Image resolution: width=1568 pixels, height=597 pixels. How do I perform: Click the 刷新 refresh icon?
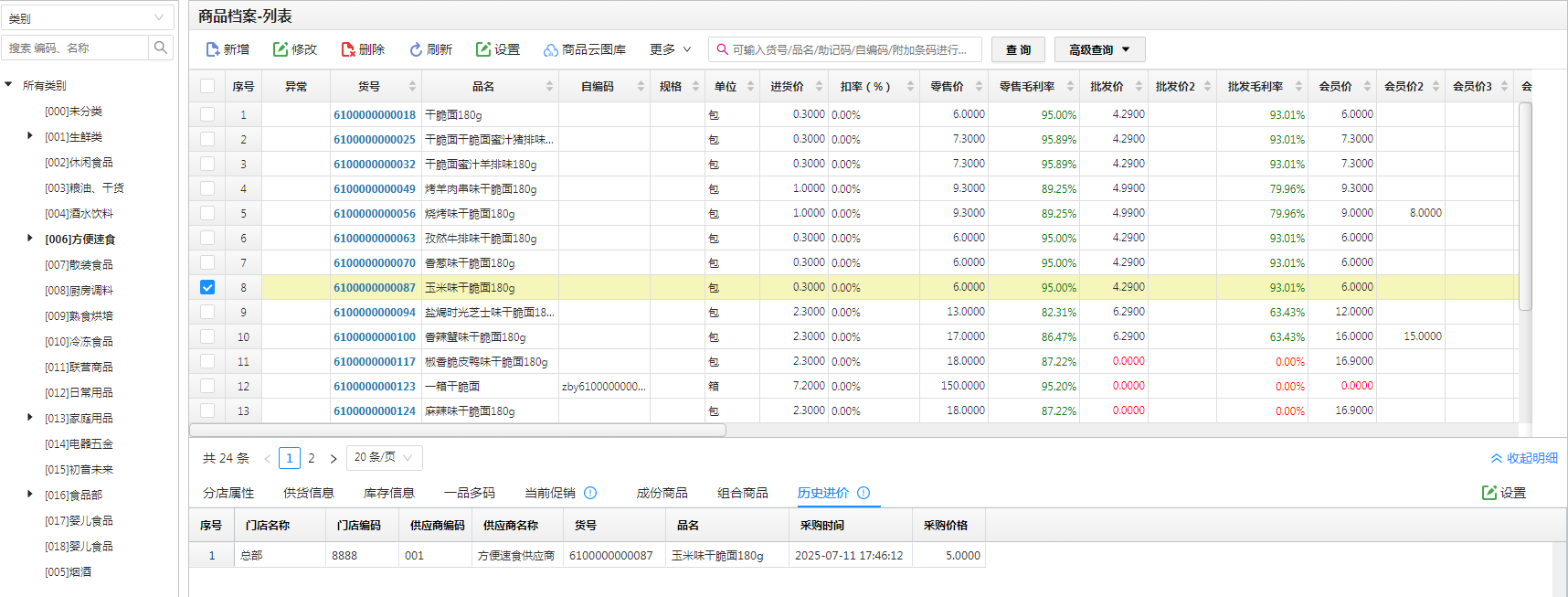point(416,49)
